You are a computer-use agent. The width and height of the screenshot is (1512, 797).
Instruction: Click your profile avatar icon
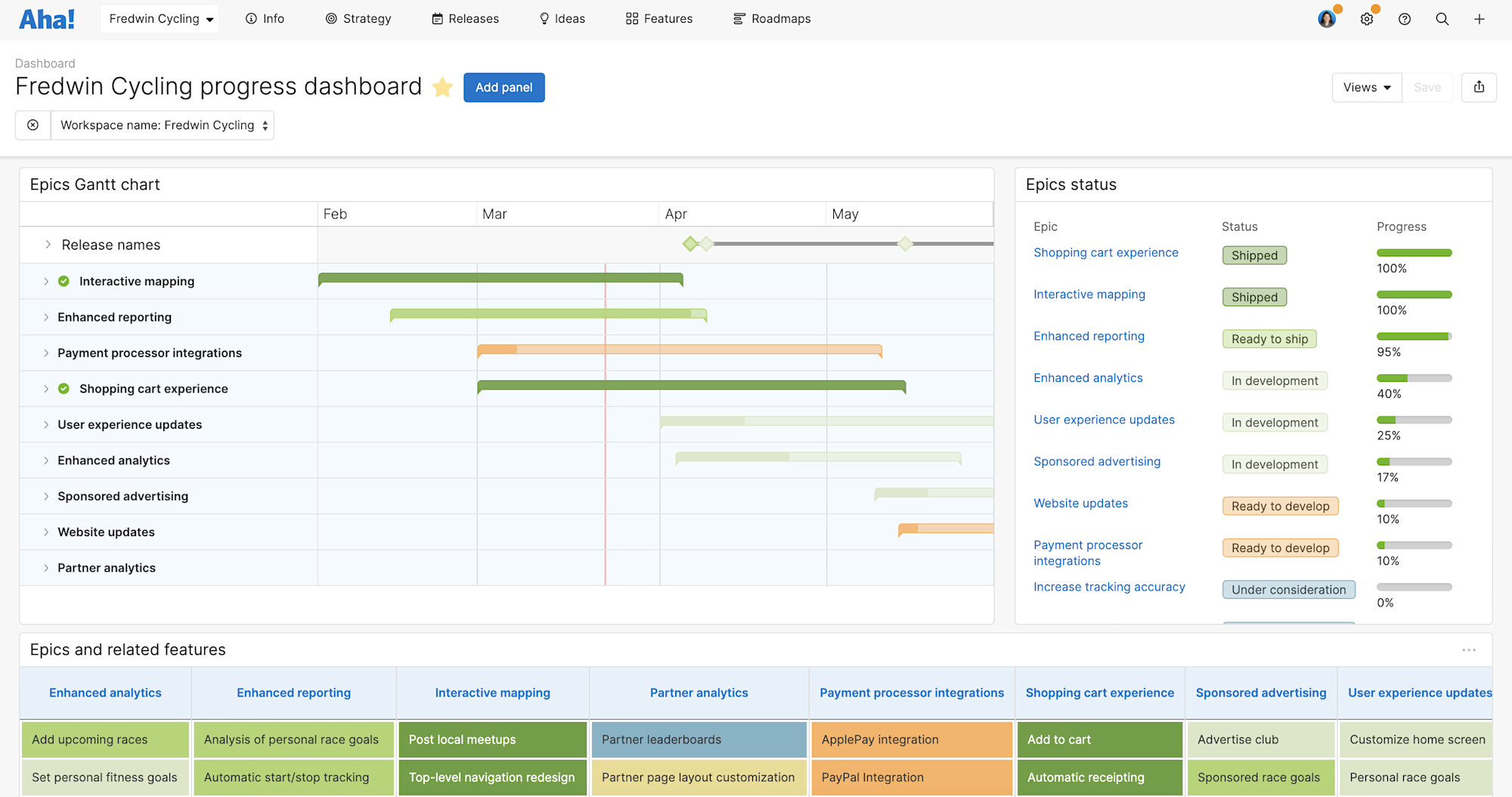tap(1327, 18)
